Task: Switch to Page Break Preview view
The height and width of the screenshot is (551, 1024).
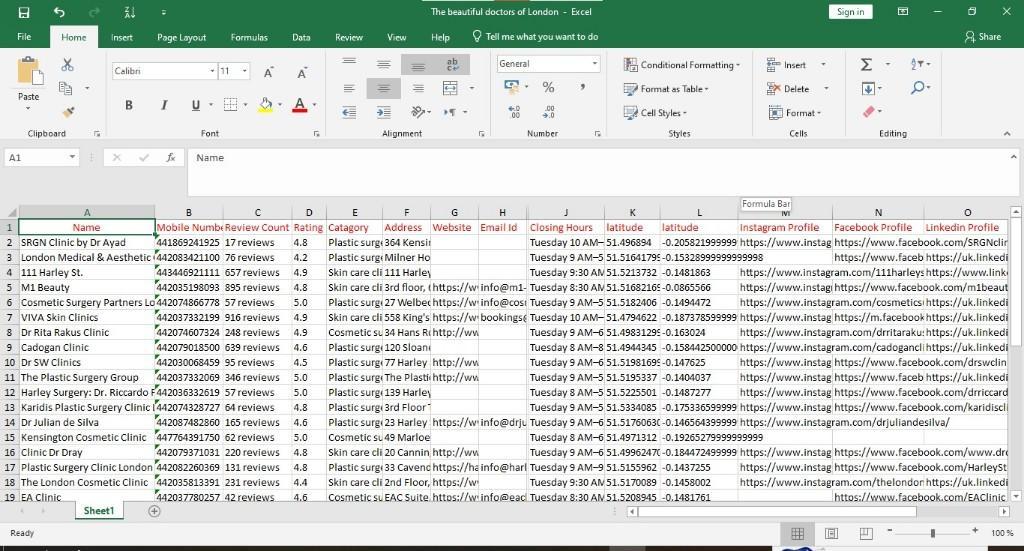Action: tap(866, 533)
